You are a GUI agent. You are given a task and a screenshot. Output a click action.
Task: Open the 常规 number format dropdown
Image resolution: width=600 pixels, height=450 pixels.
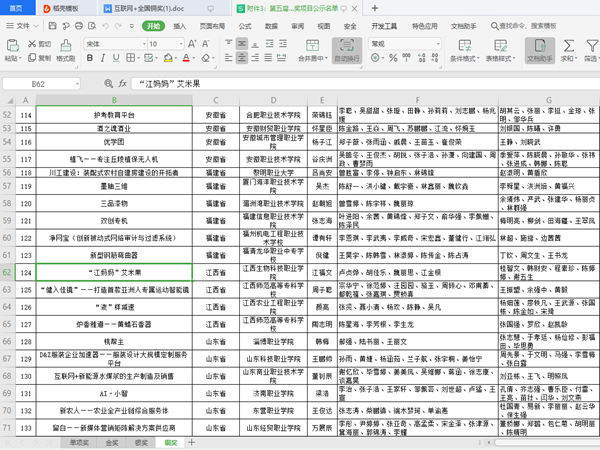[x=438, y=44]
